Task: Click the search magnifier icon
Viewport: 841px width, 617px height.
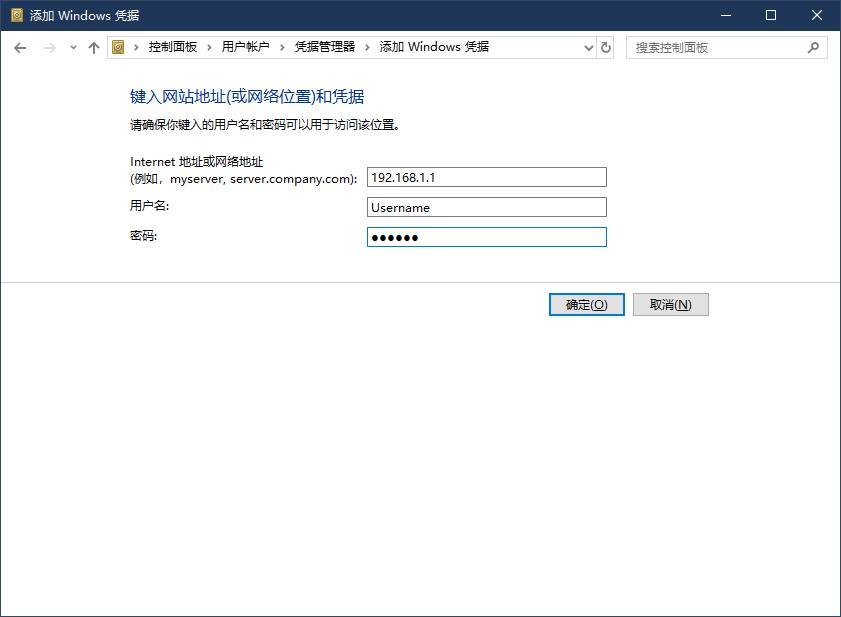Action: (813, 48)
